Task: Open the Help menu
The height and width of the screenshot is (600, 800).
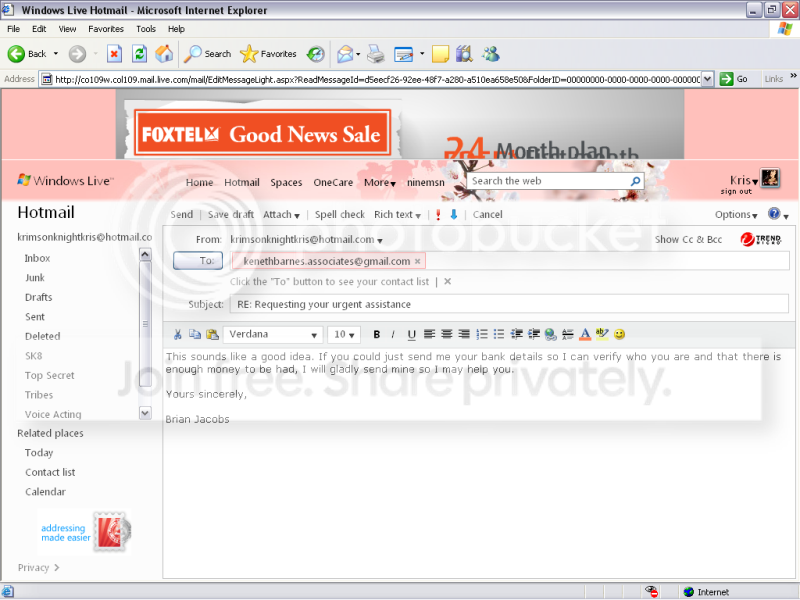Action: [177, 29]
